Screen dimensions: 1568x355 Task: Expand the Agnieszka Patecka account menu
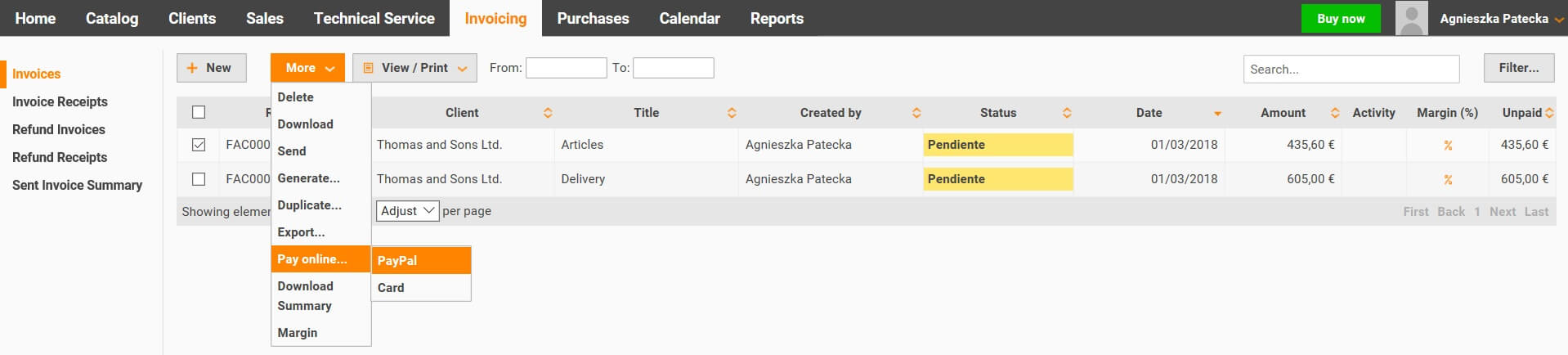coord(1502,18)
